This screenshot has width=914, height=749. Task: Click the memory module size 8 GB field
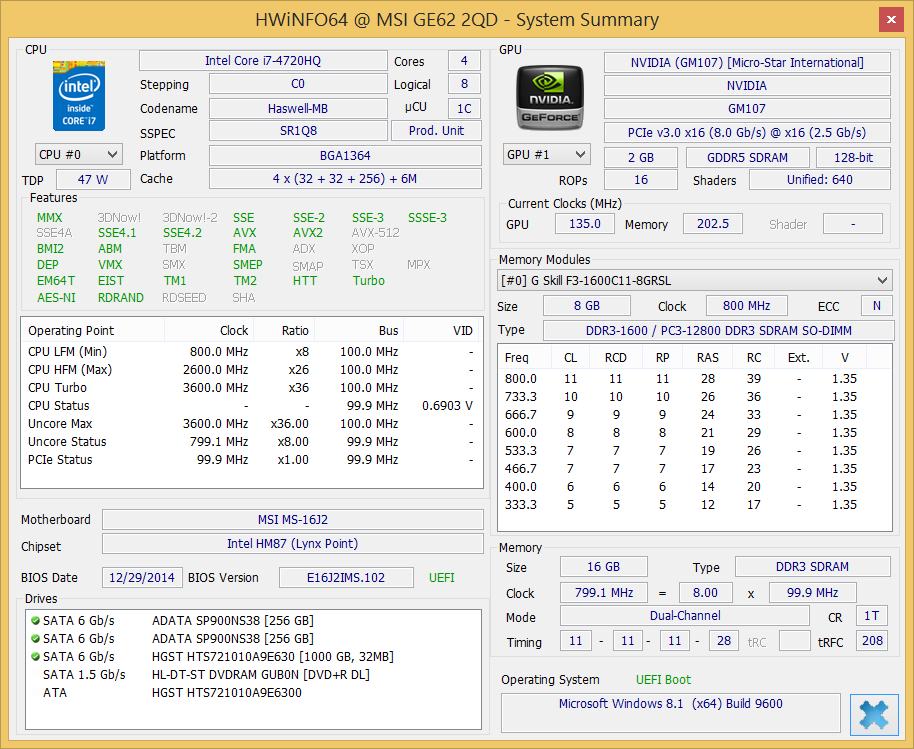[x=586, y=305]
